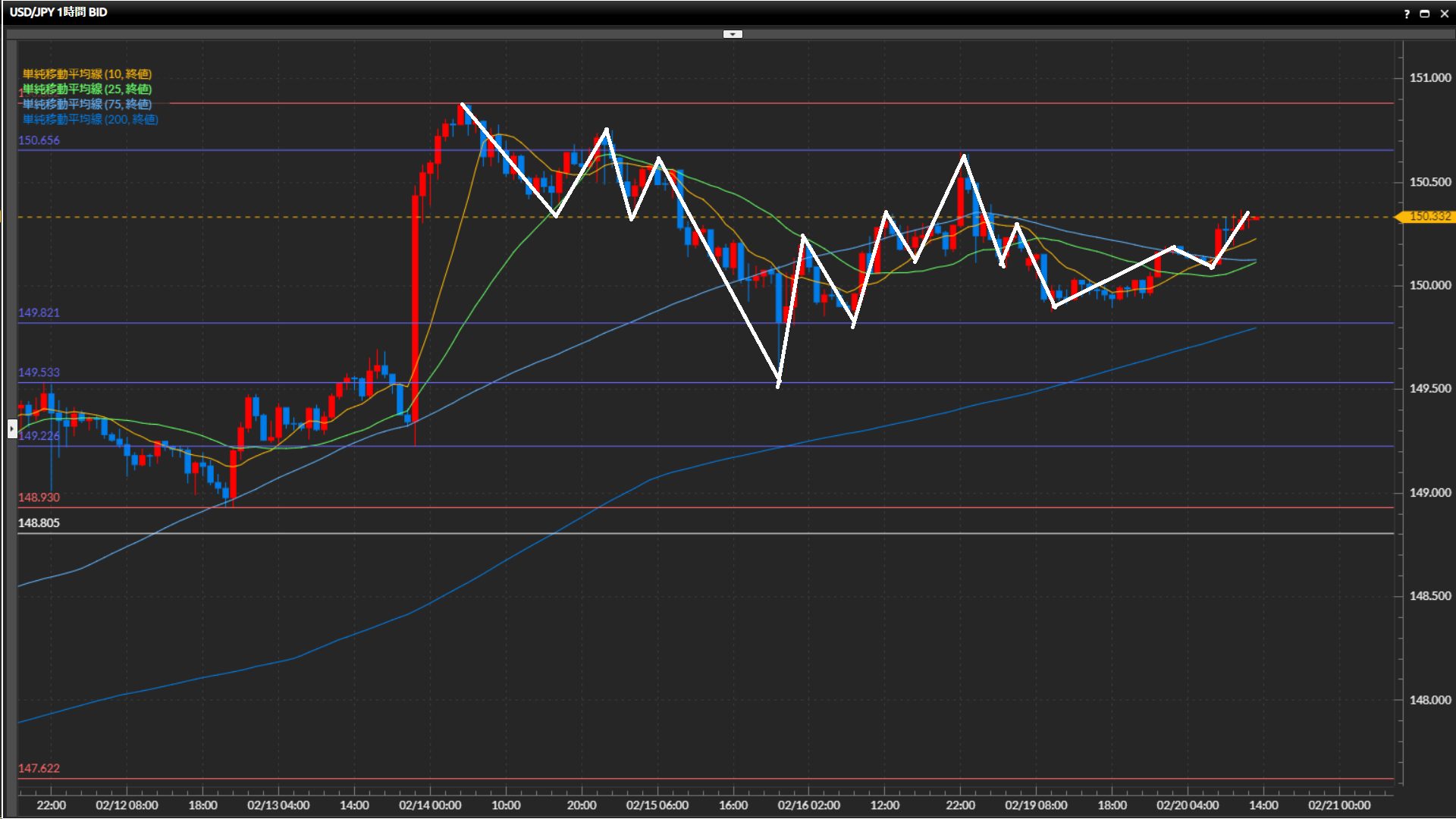Select the 10-period moving average label
This screenshot has width=1456, height=819.
pos(87,74)
